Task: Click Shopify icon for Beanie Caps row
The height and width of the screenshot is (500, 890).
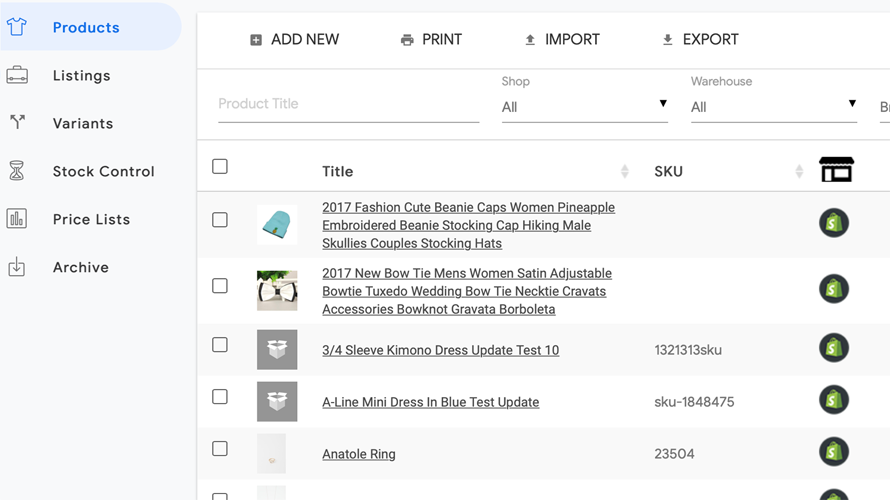Action: click(x=834, y=223)
